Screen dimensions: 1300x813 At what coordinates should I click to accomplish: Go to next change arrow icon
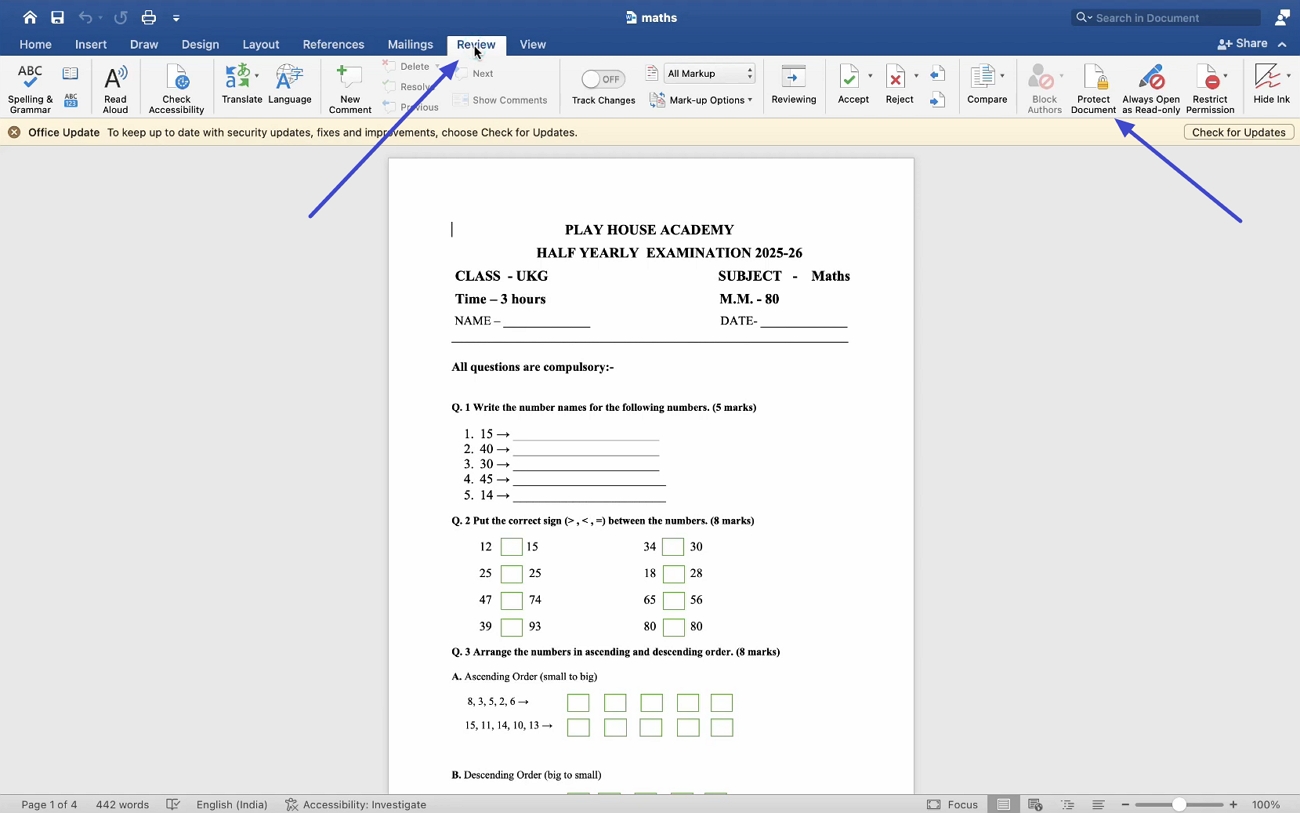[937, 100]
